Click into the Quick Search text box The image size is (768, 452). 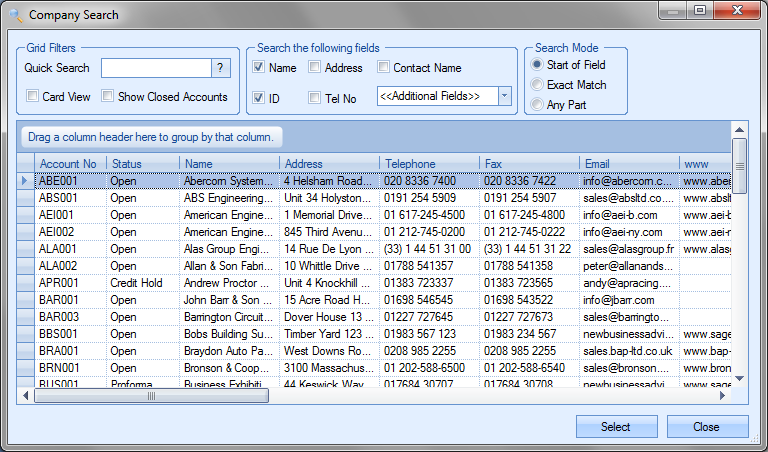155,68
